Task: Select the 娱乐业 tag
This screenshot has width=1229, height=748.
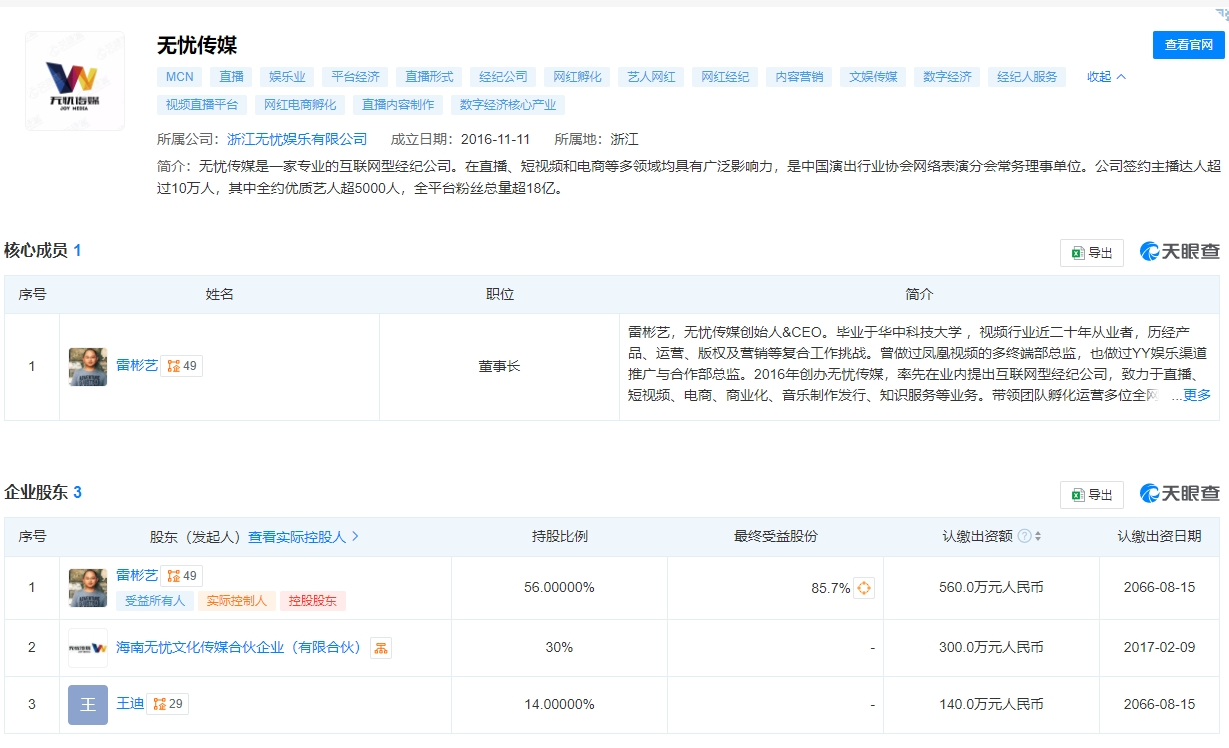Action: (288, 77)
